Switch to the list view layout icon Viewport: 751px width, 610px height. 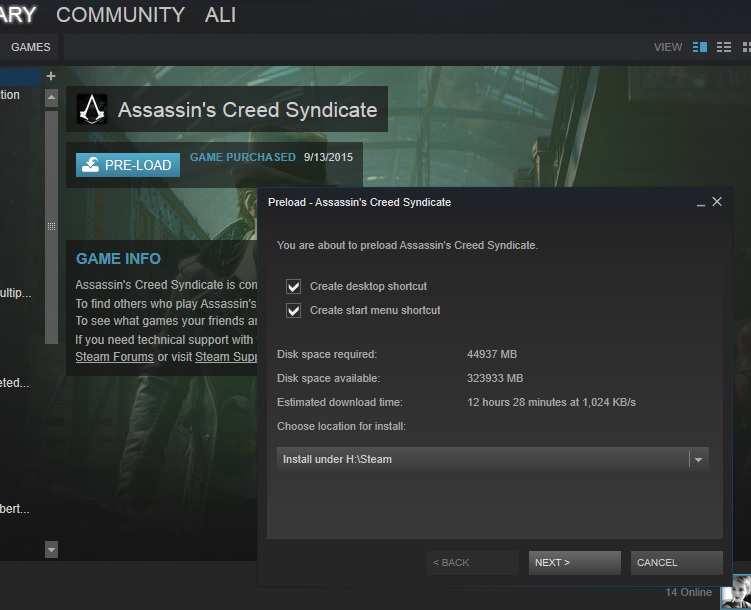pyautogui.click(x=724, y=47)
